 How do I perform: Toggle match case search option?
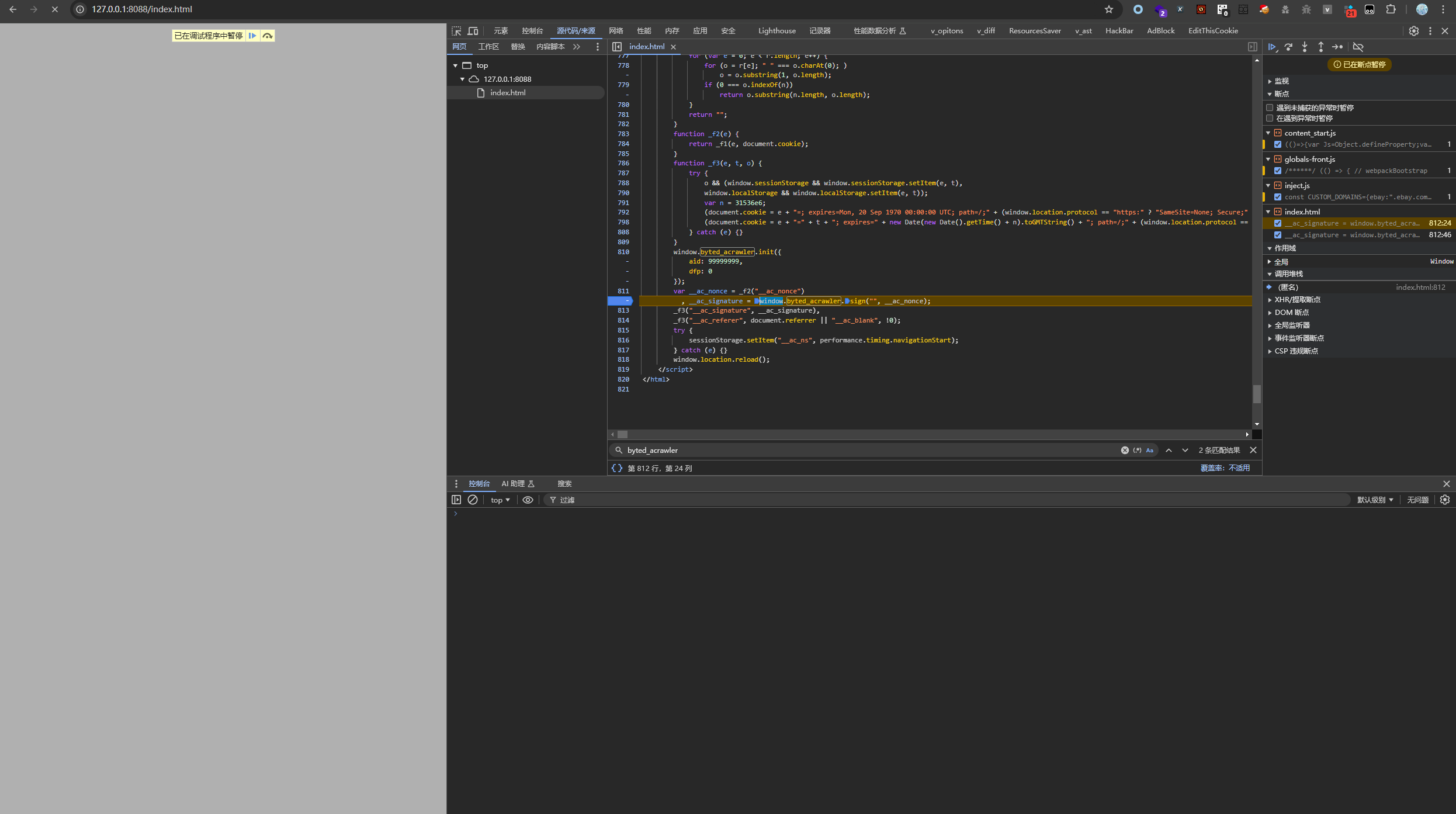pos(1150,450)
